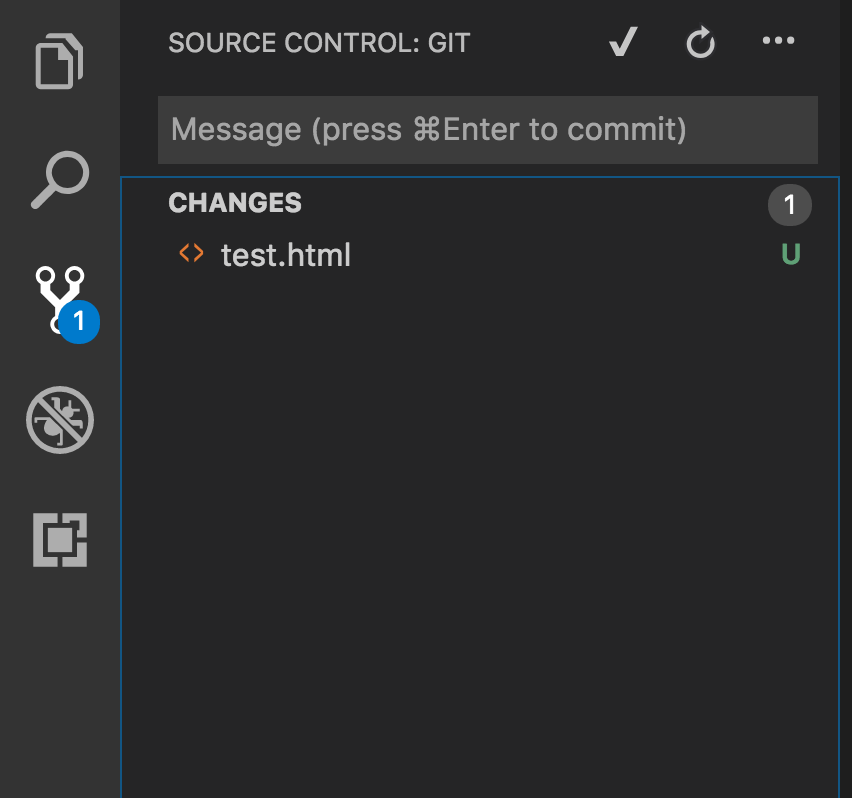Select the Source Control branch icon
The height and width of the screenshot is (798, 852).
tap(58, 296)
